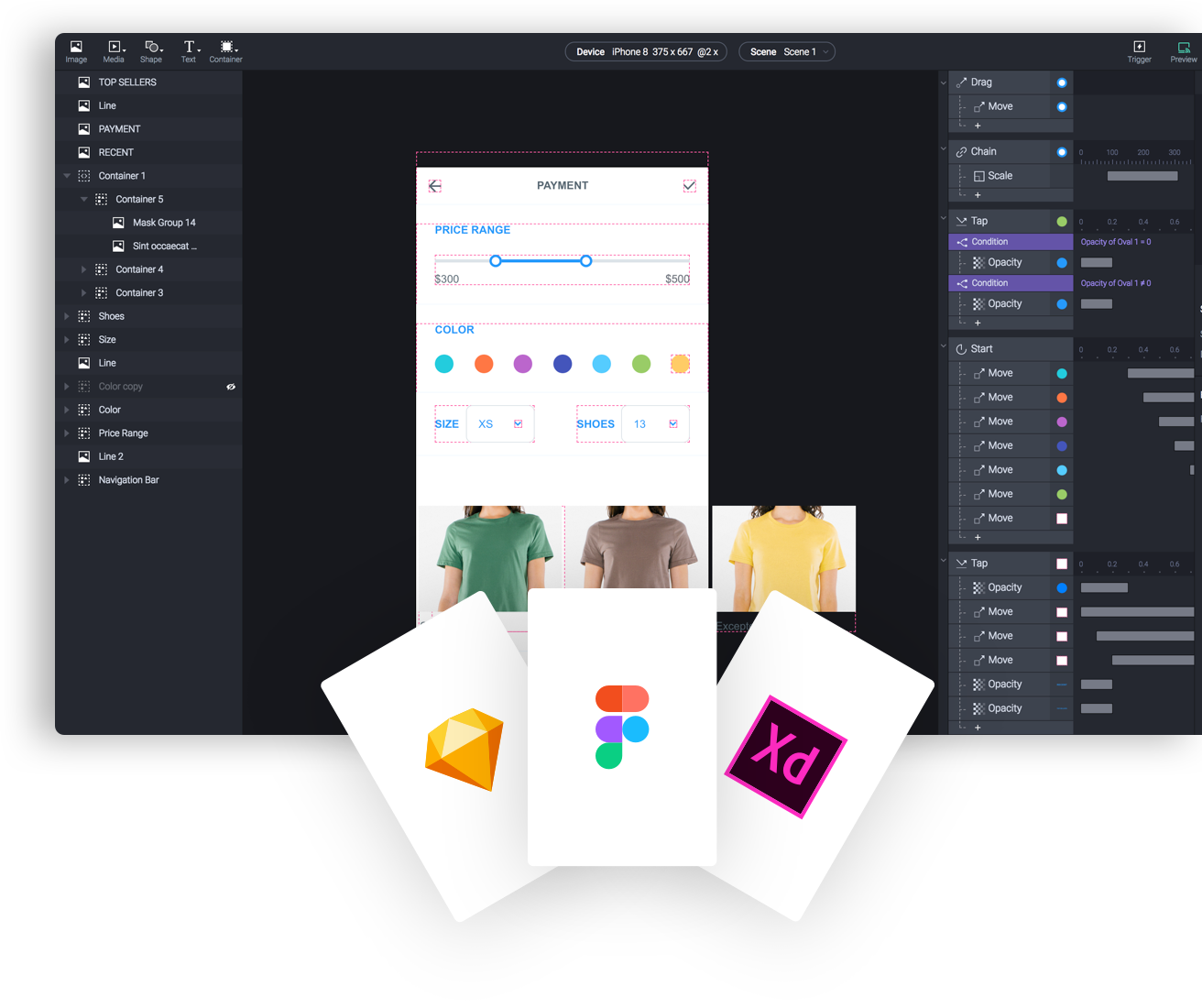Toggle the Chain trigger target dot

1062,152
